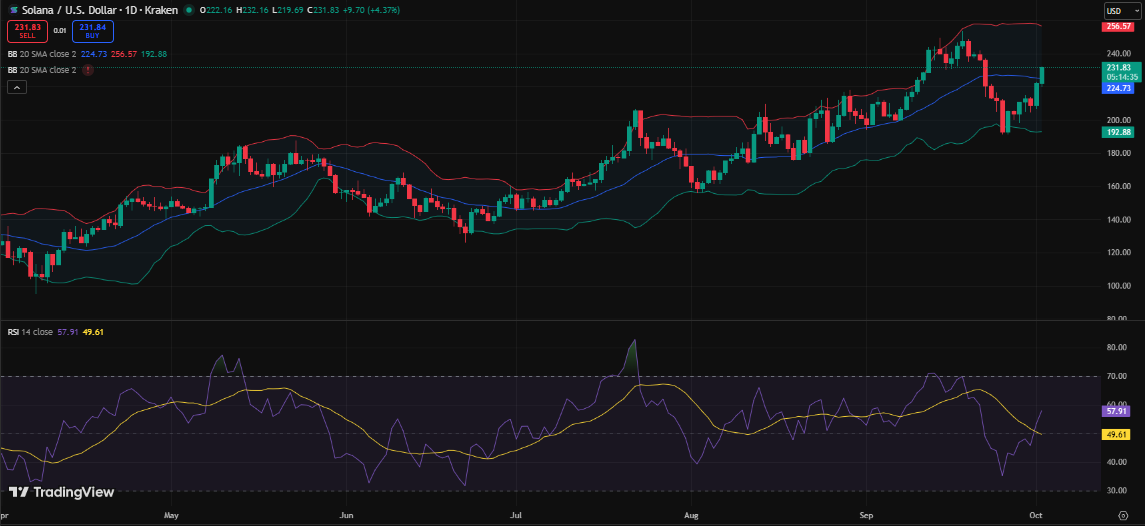Click the red 256.57 upper band price label
The height and width of the screenshot is (526, 1145).
coord(1117,27)
